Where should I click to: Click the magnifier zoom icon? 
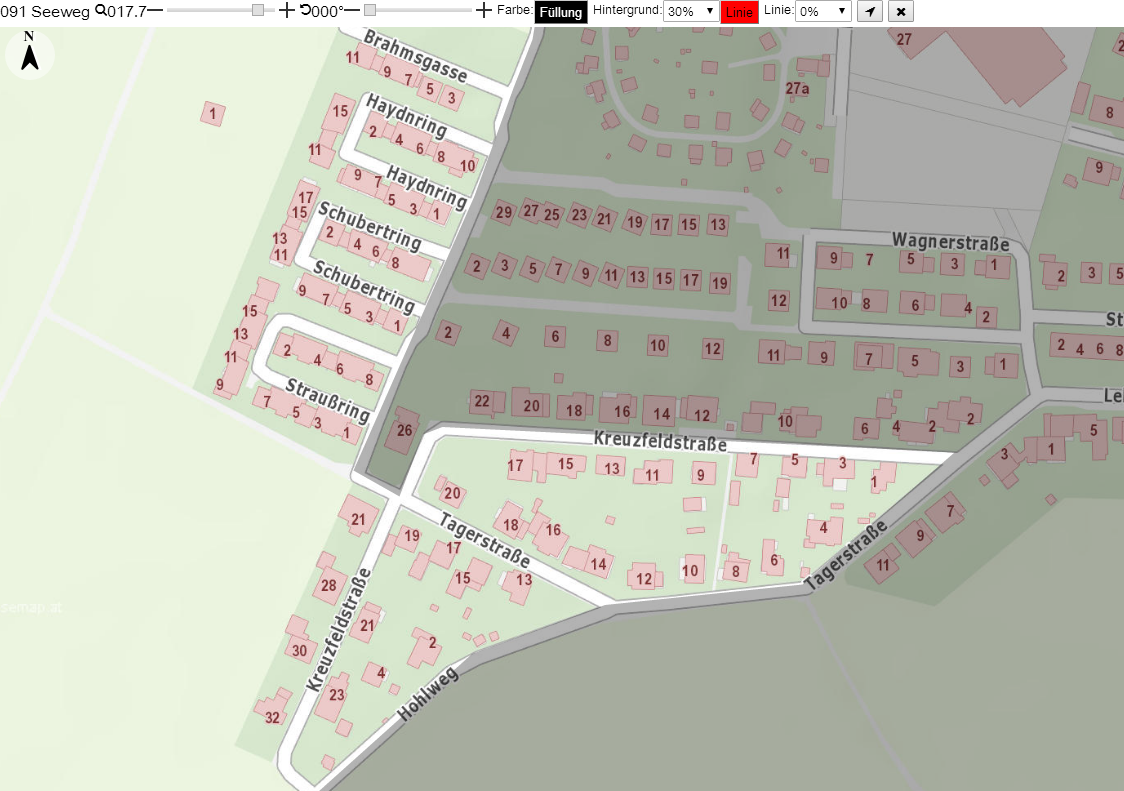(100, 10)
